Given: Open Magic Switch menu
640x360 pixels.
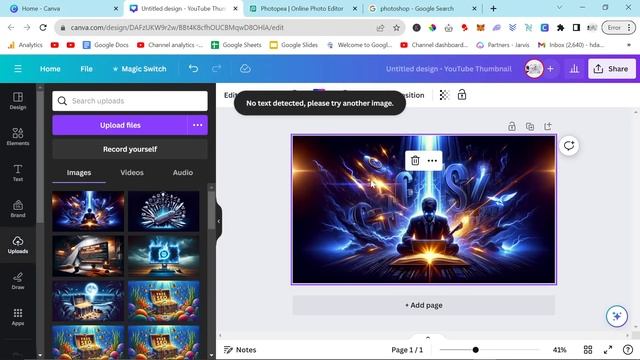Looking at the screenshot, I should [140, 69].
